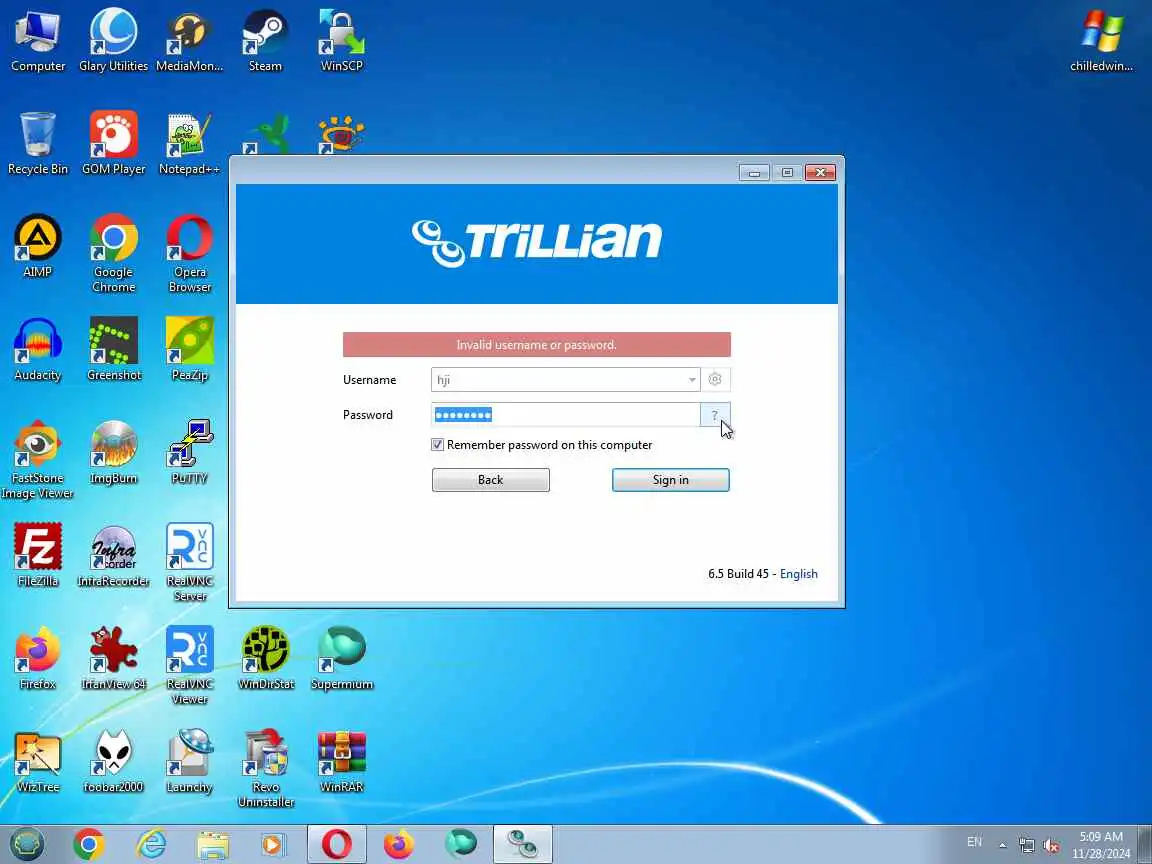Screen dimensions: 1152x864
Task: Select the ImgBurn desktop icon
Action: 113,452
